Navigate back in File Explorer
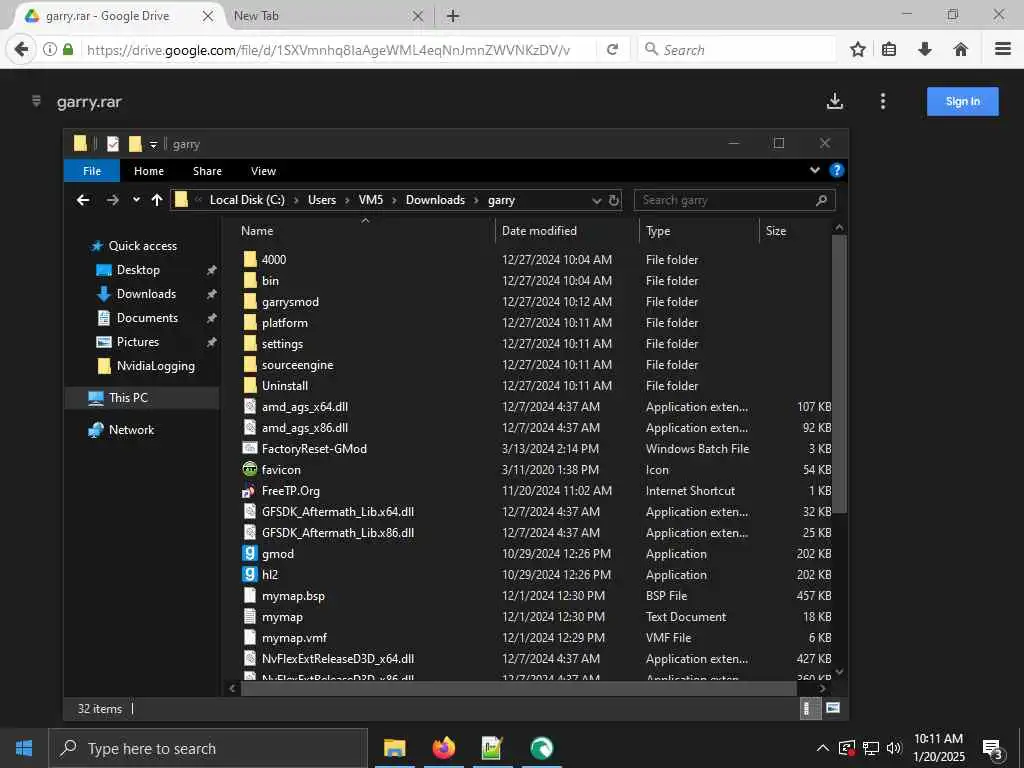The height and width of the screenshot is (768, 1024). pos(83,200)
